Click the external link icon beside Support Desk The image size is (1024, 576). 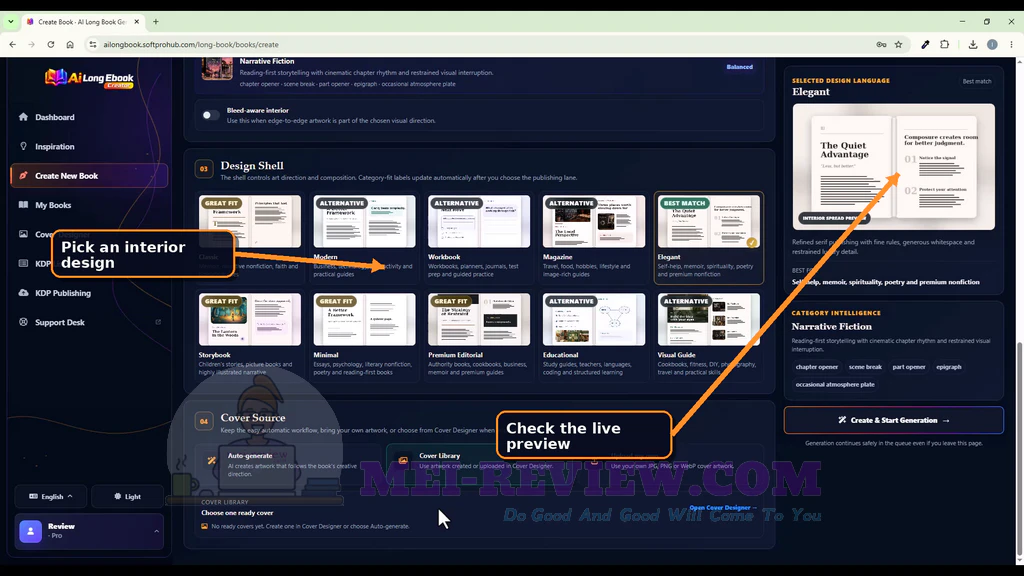pos(158,322)
